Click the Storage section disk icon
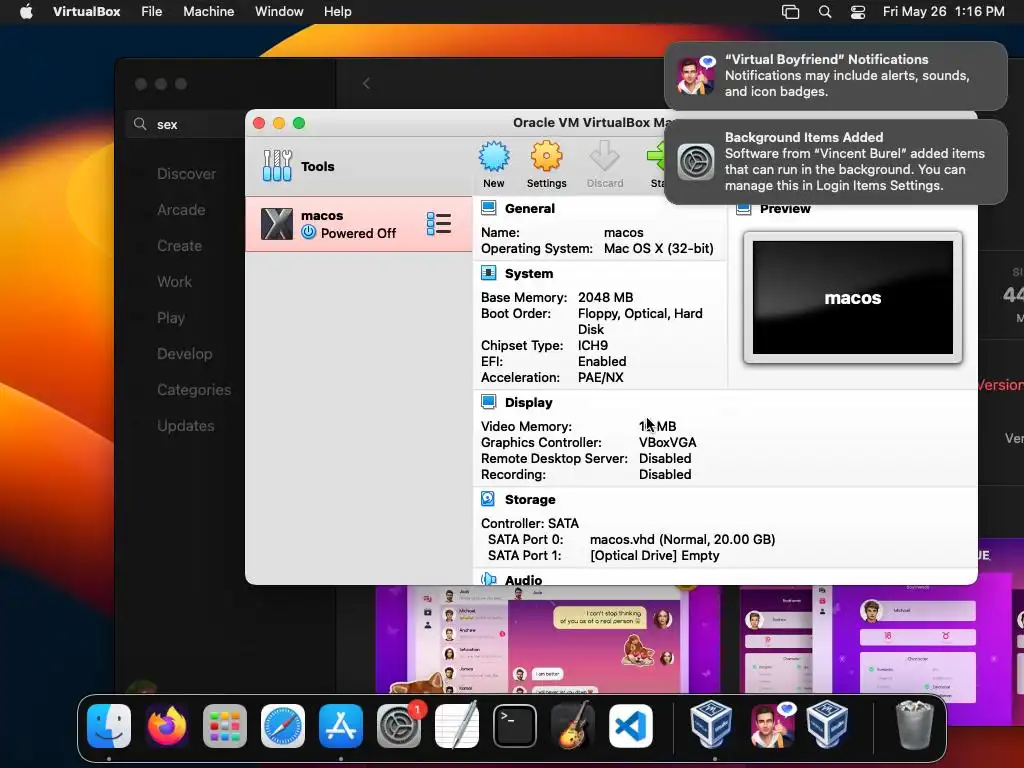The height and width of the screenshot is (768, 1024). [488, 499]
